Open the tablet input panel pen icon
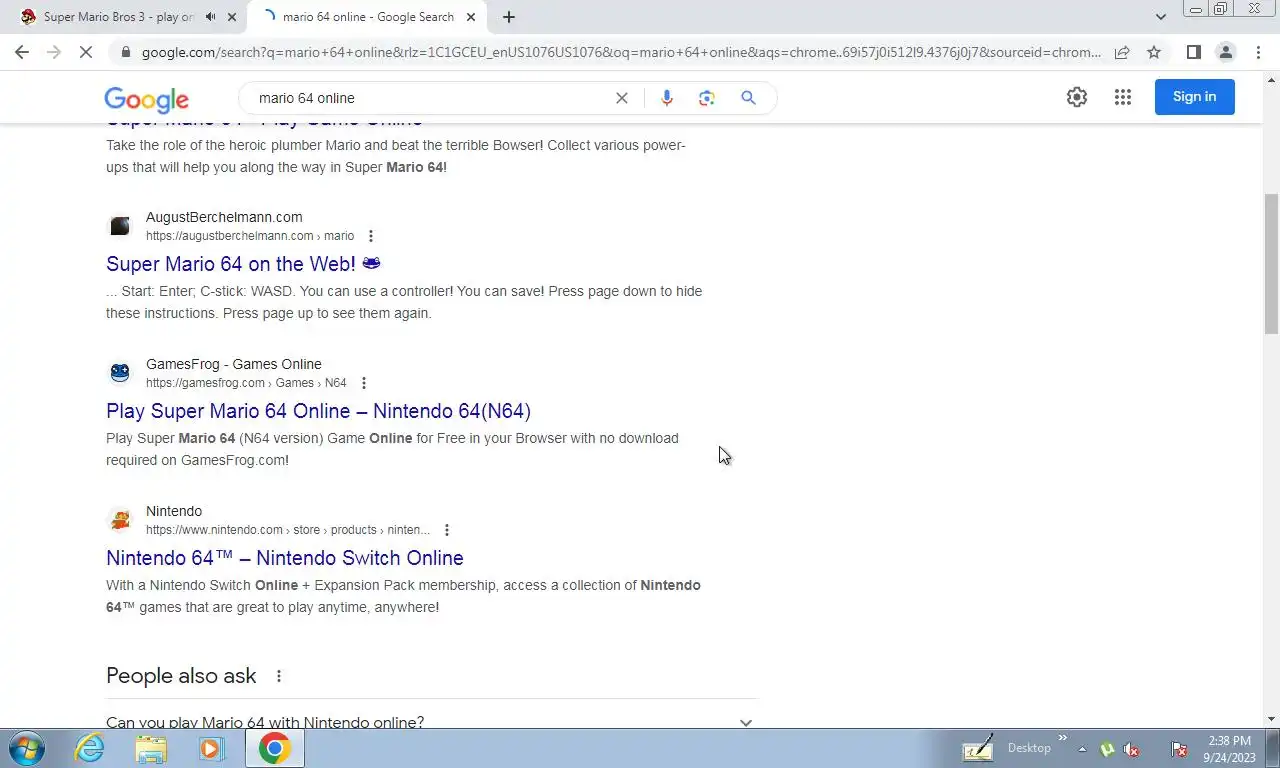Image resolution: width=1280 pixels, height=768 pixels. 978,748
